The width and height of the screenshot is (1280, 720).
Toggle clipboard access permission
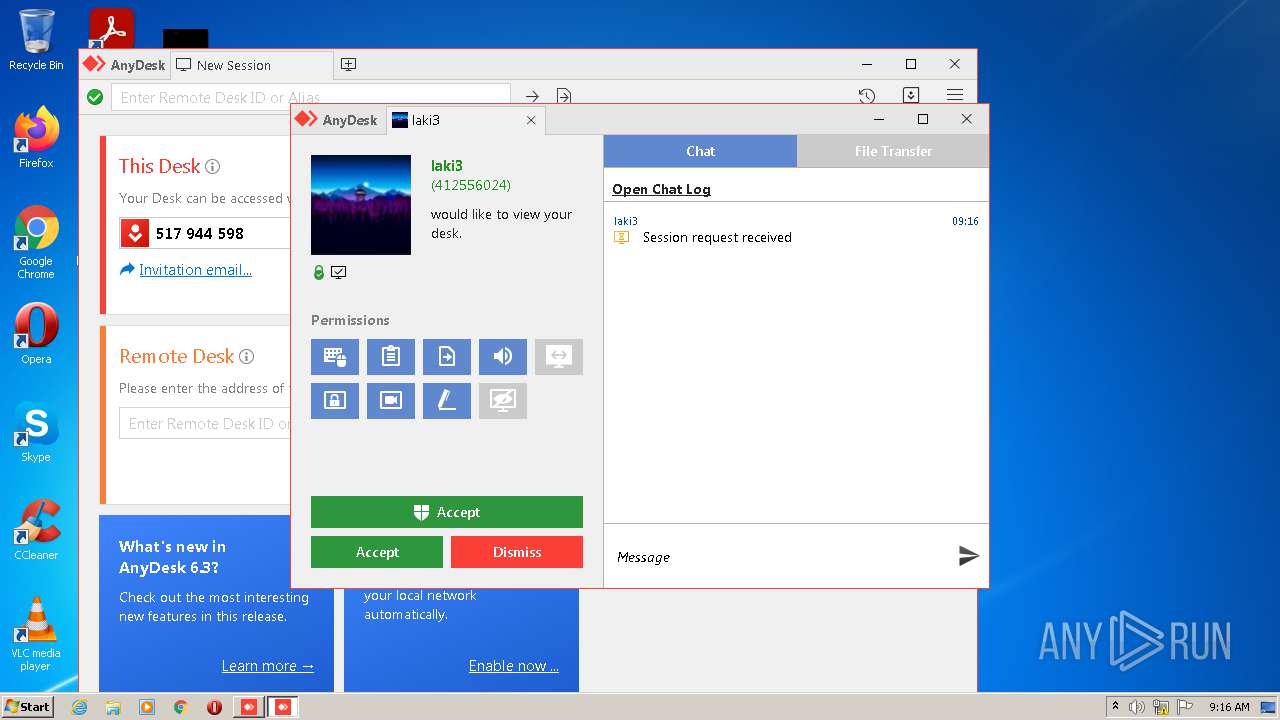coord(391,357)
